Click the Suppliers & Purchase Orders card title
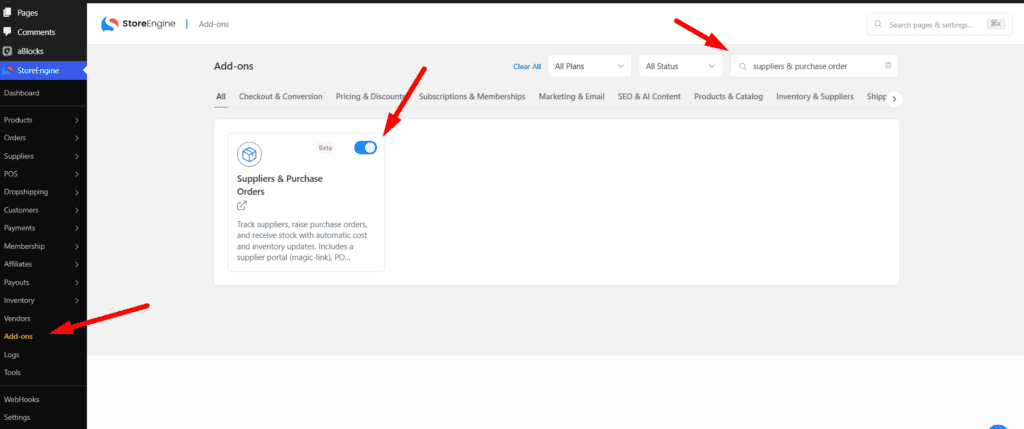Viewport: 1024px width, 429px height. pos(280,185)
